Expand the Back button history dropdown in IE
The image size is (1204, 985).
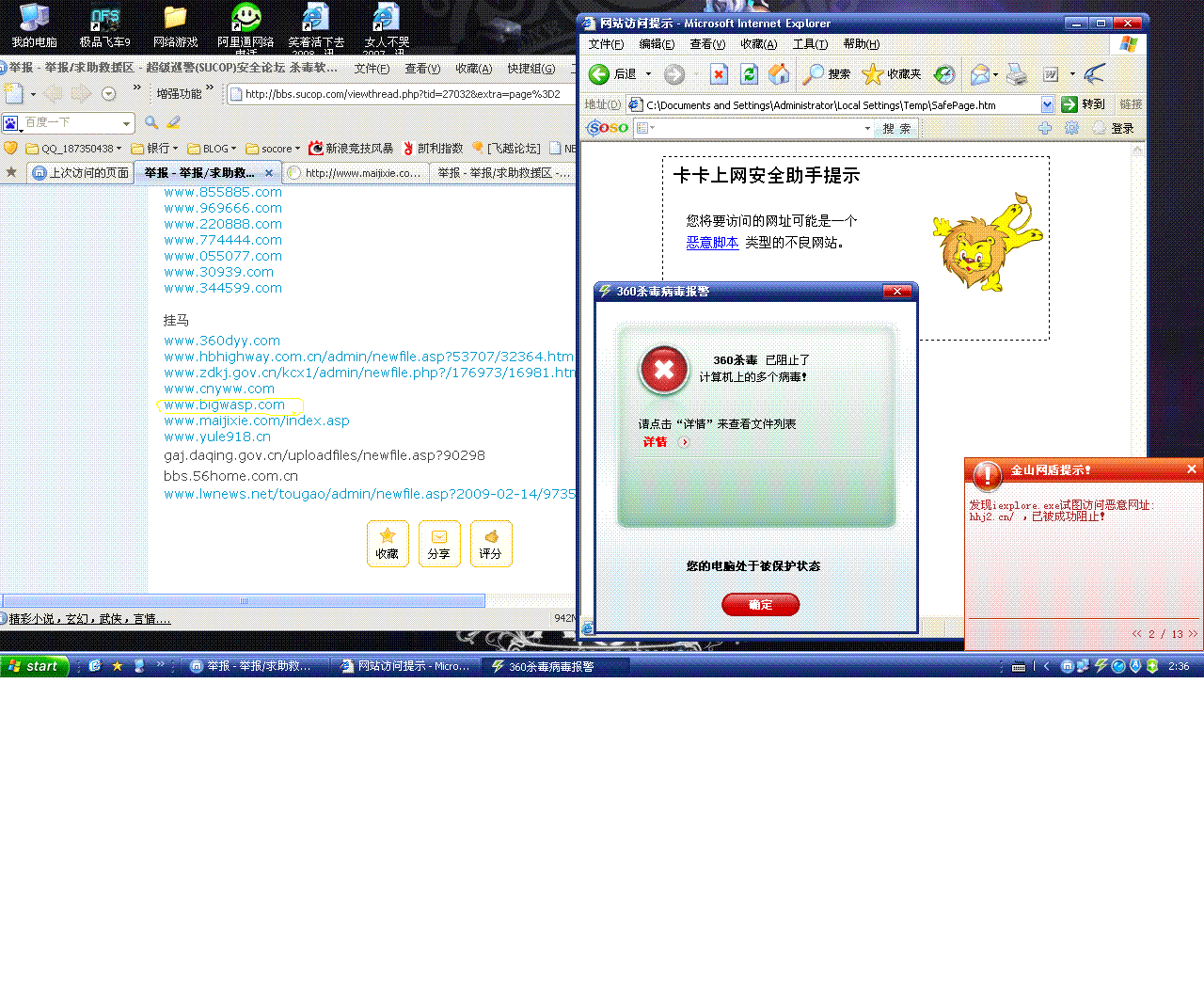pyautogui.click(x=648, y=74)
